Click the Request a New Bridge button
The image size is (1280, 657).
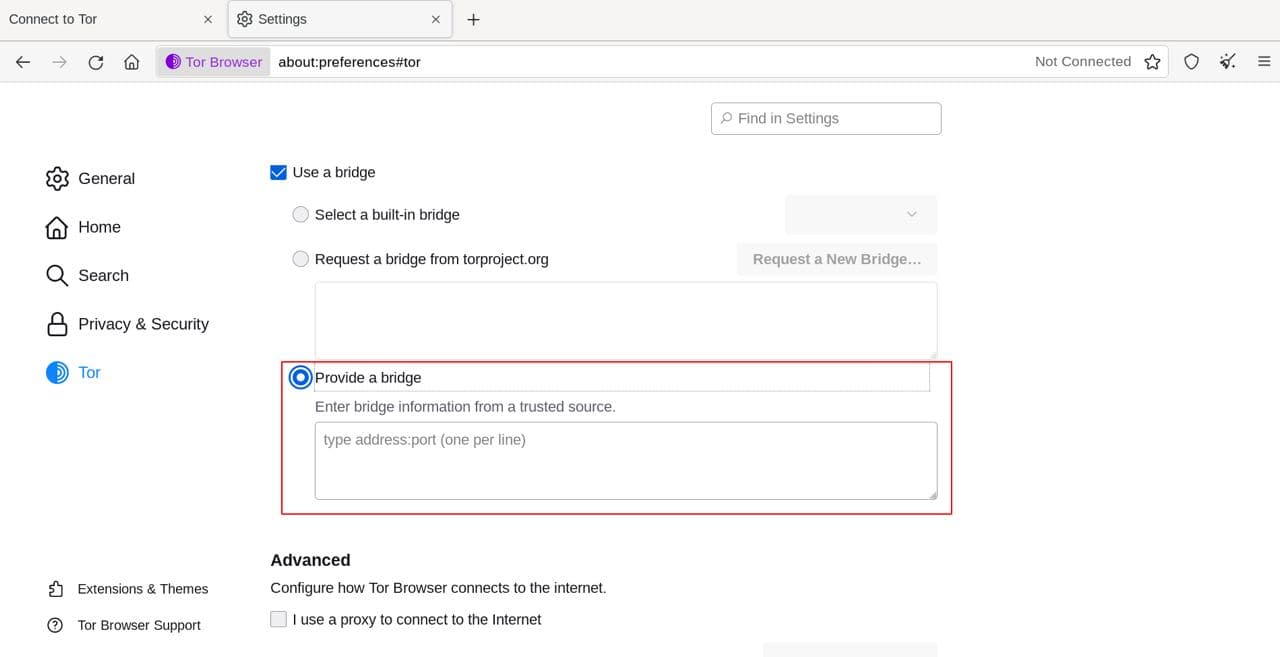coord(837,259)
